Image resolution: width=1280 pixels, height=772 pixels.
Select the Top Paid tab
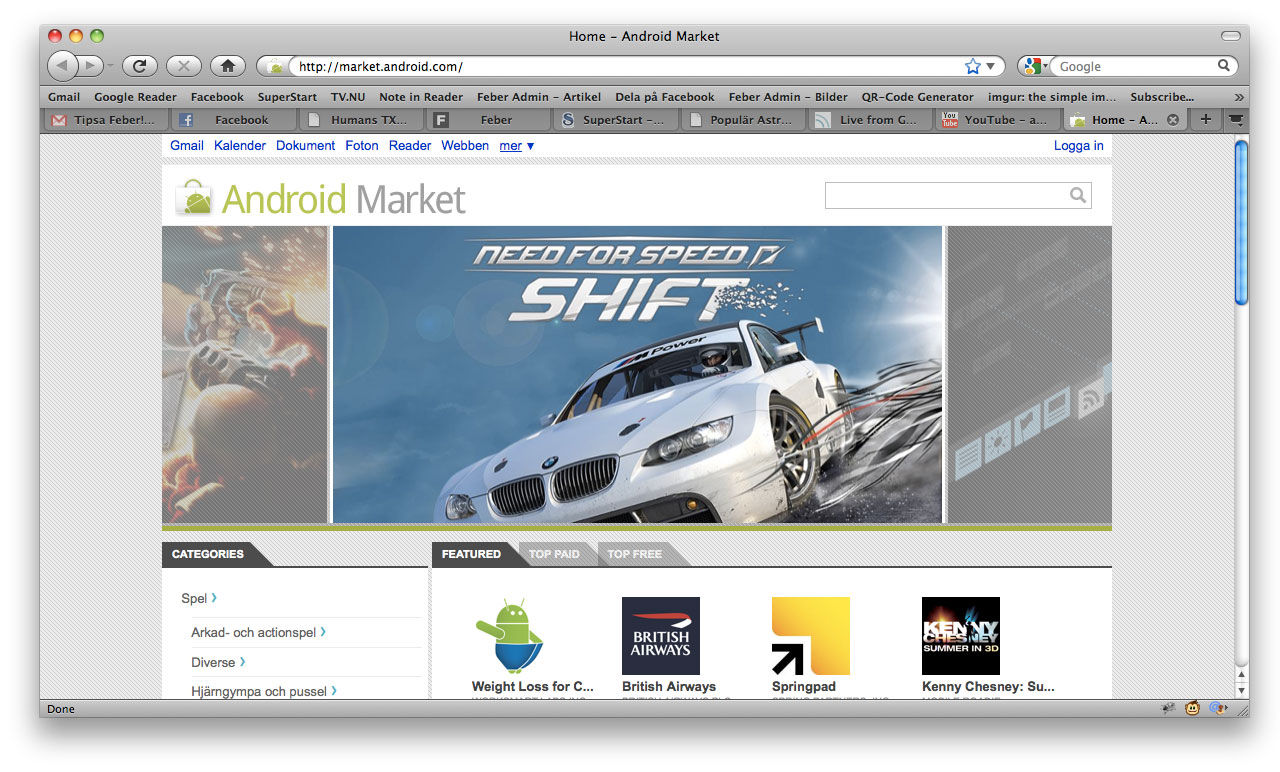pyautogui.click(x=554, y=554)
